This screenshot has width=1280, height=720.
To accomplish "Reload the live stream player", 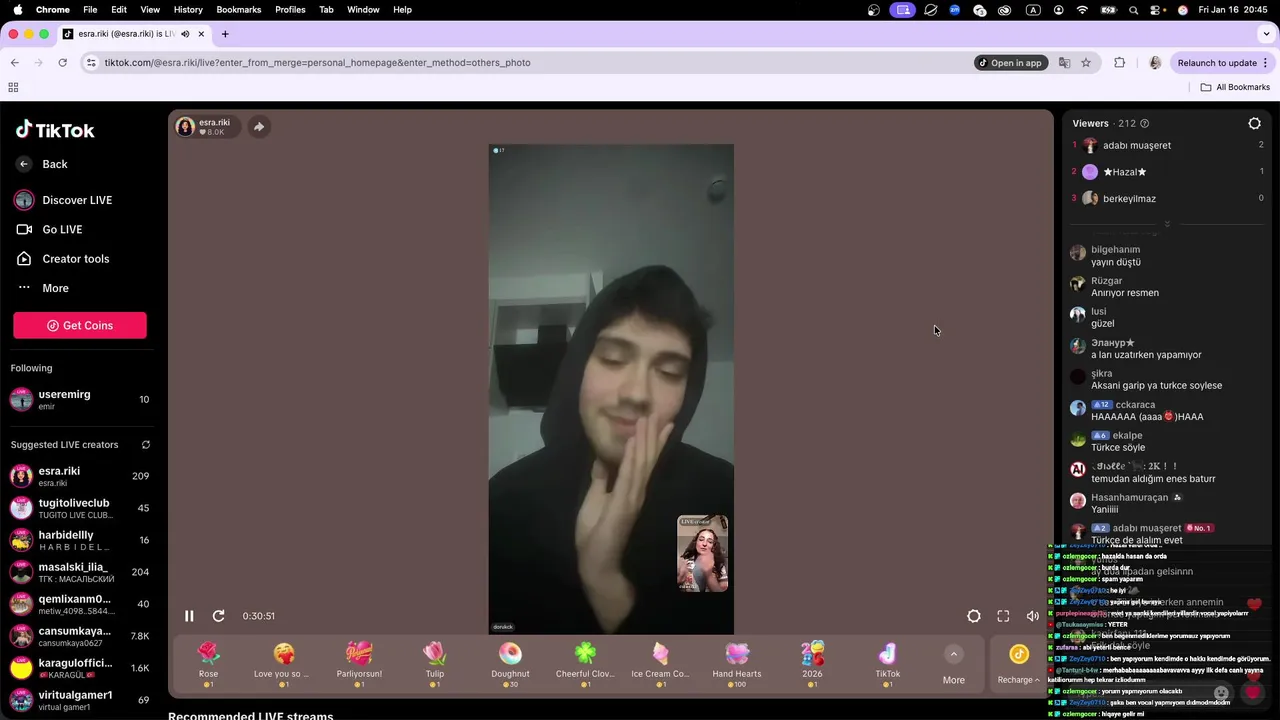I will tap(218, 616).
